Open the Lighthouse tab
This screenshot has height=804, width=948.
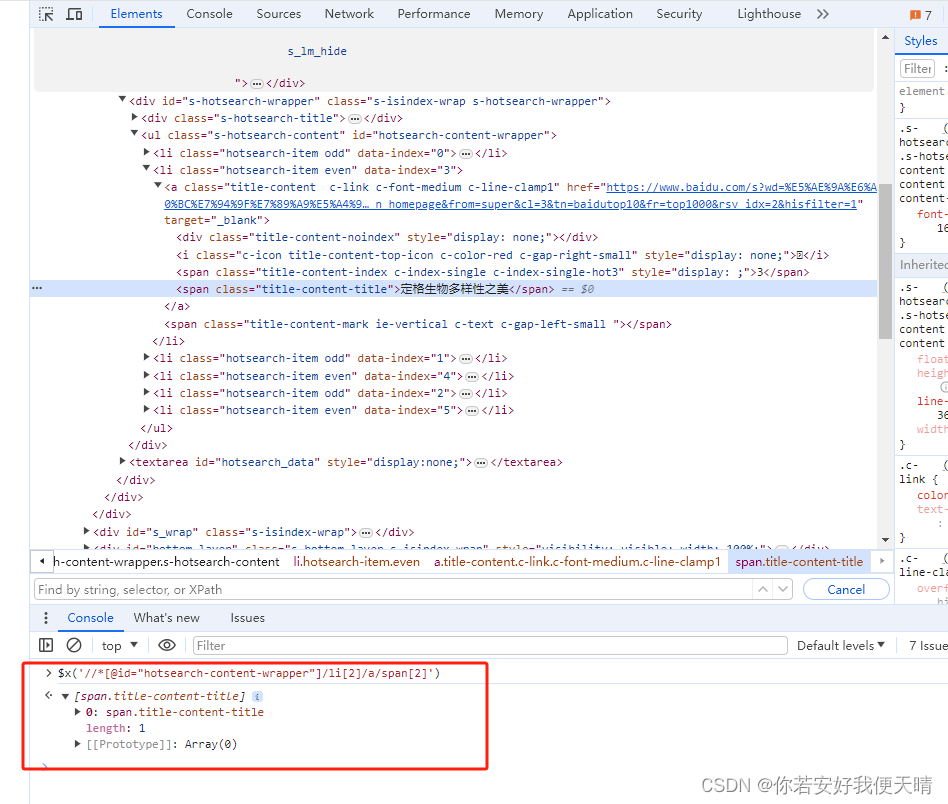click(x=769, y=14)
